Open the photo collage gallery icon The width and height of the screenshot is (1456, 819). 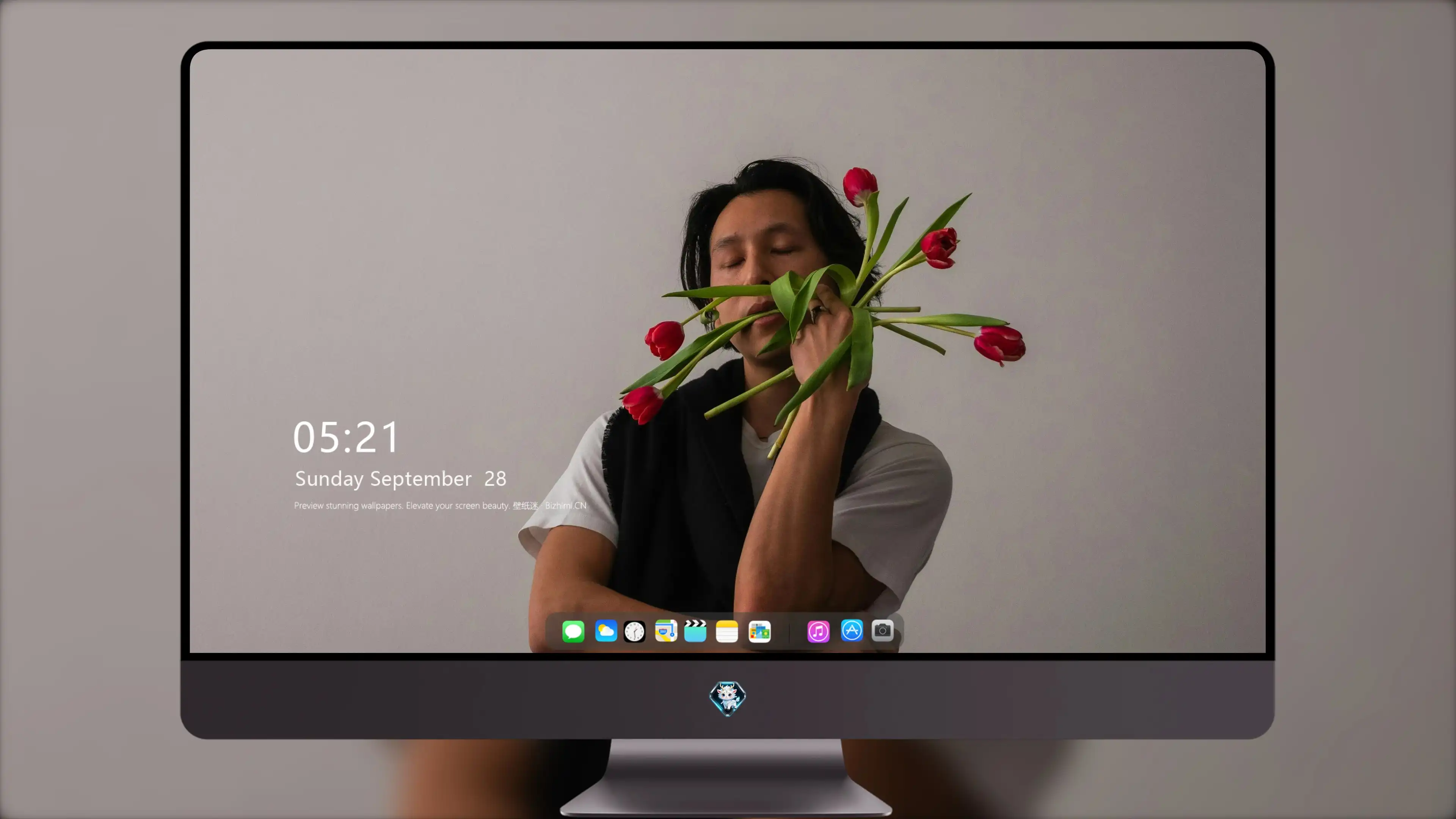[x=759, y=631]
